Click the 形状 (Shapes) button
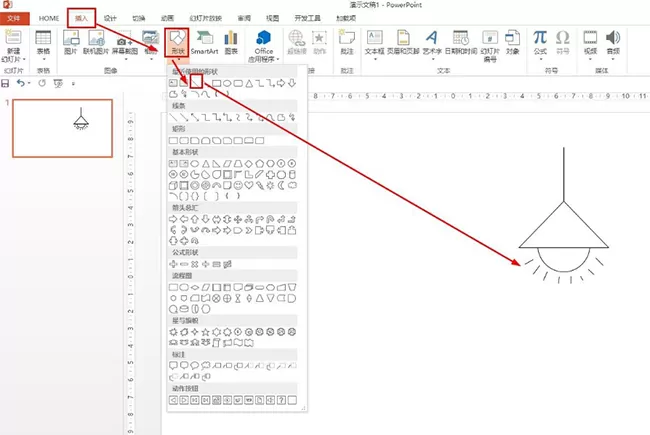 pos(177,43)
